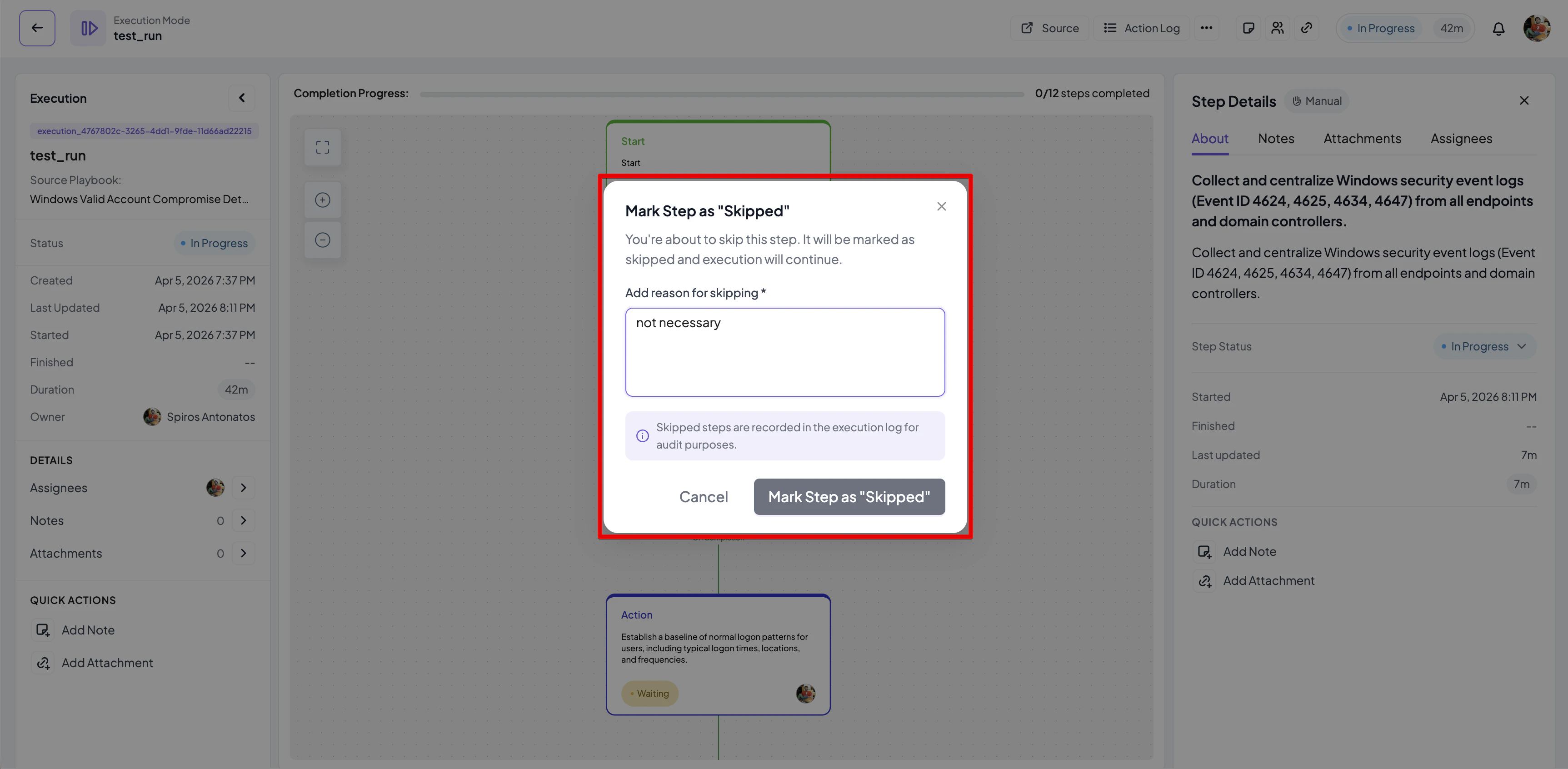The width and height of the screenshot is (1568, 769).
Task: Expand the Assignees details row
Action: tap(244, 488)
